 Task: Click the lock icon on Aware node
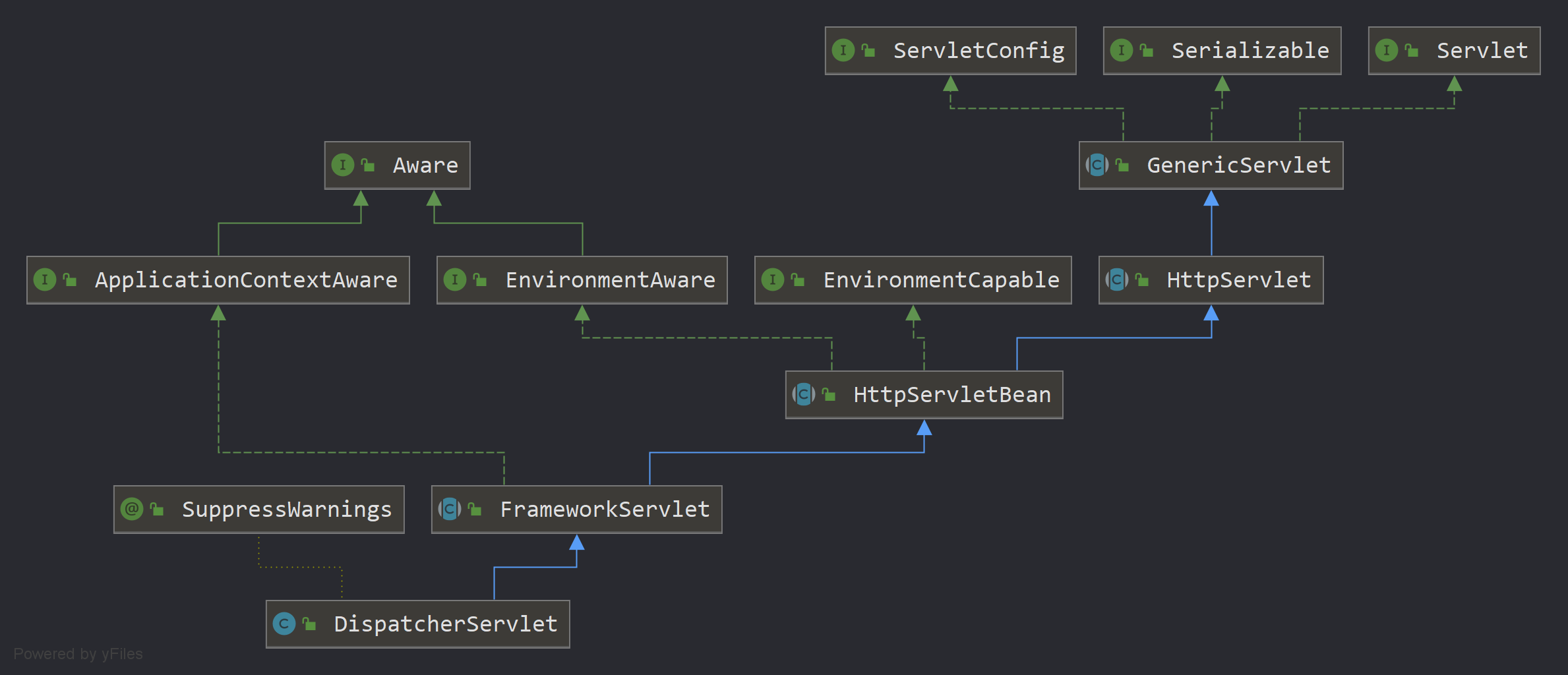(368, 165)
